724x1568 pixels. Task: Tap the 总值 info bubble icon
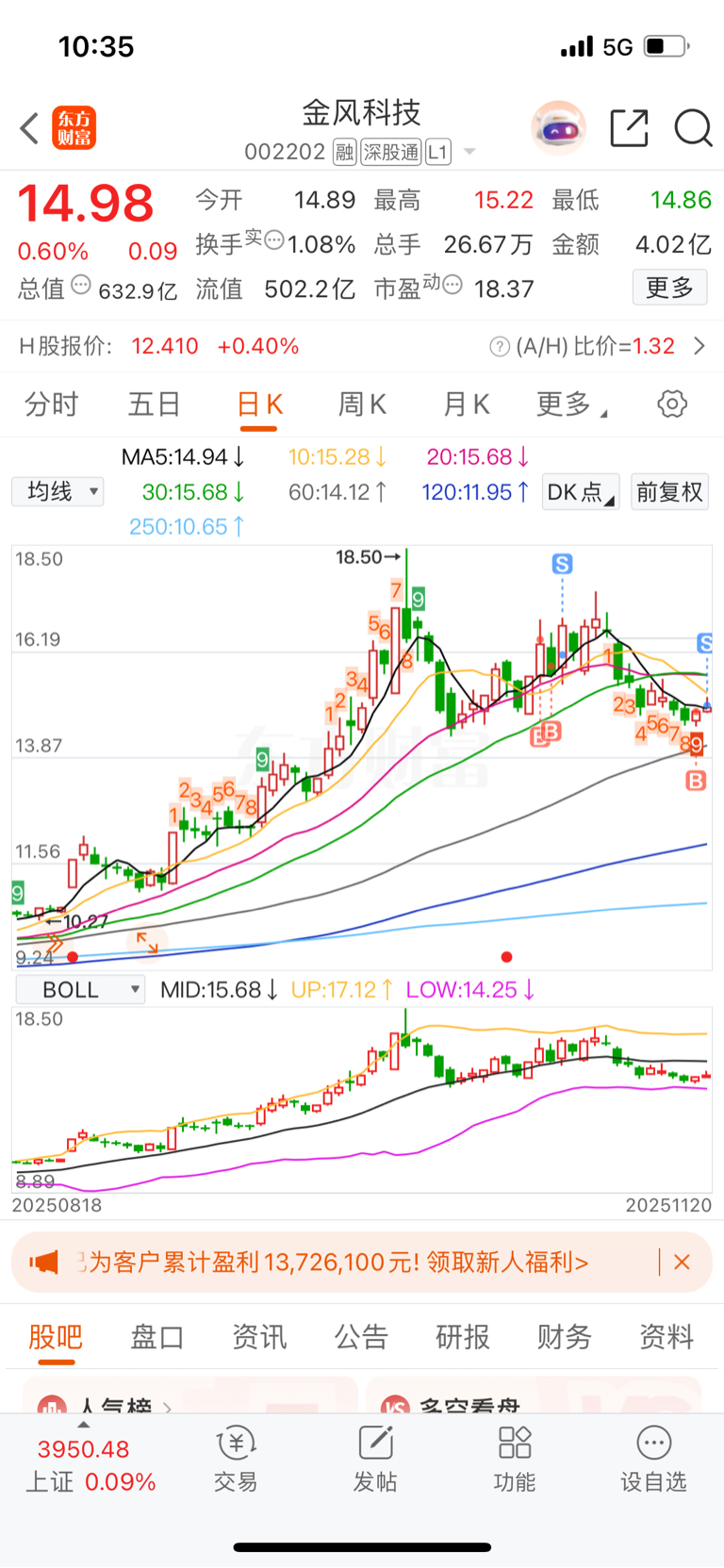tap(81, 285)
